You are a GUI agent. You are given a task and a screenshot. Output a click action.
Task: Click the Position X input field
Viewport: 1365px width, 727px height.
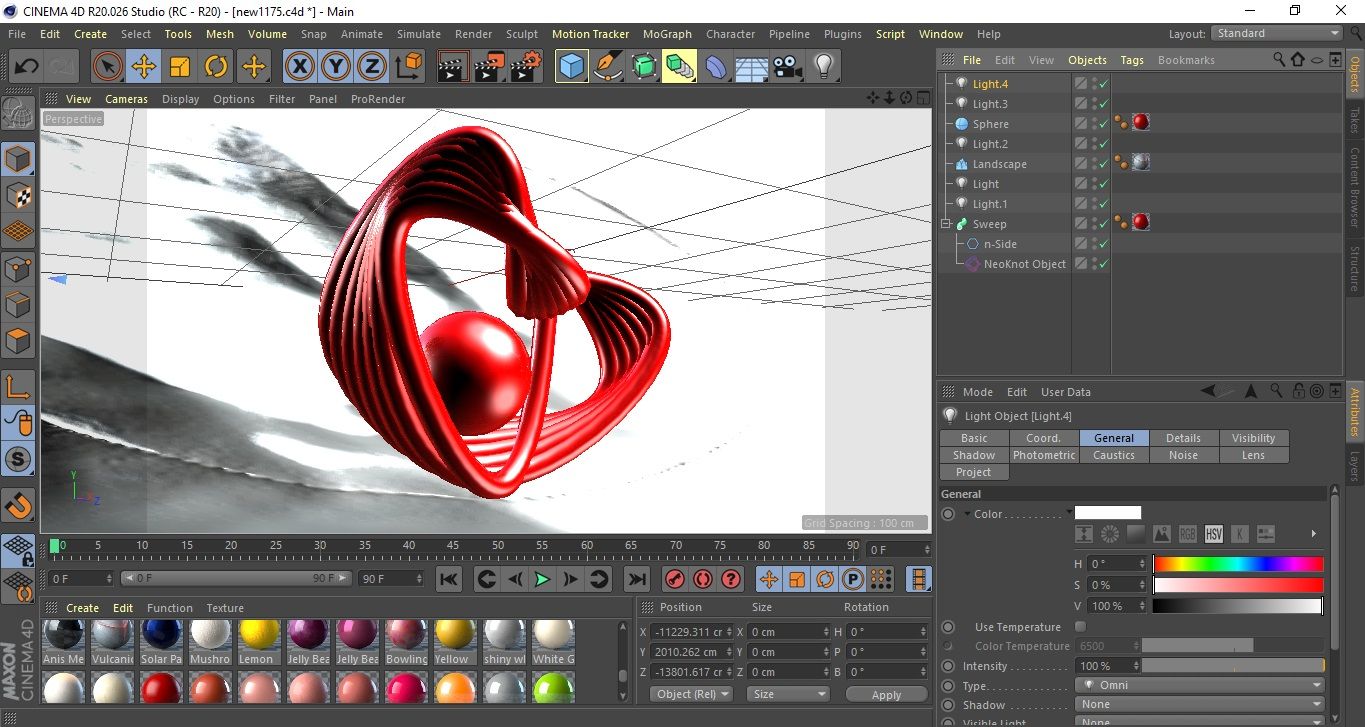(x=690, y=632)
